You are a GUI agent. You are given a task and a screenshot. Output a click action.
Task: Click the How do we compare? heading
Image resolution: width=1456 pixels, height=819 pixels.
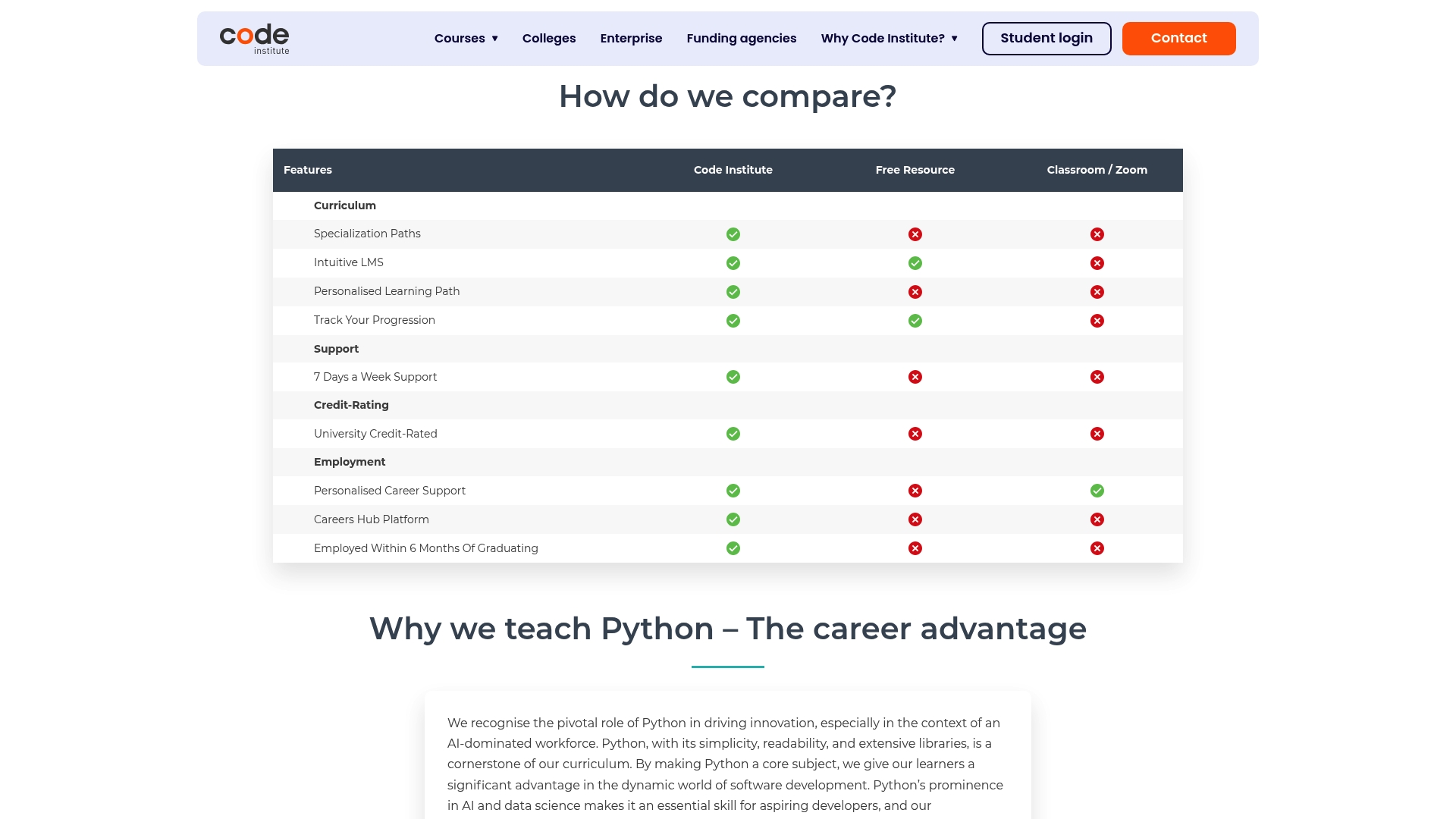click(x=728, y=96)
